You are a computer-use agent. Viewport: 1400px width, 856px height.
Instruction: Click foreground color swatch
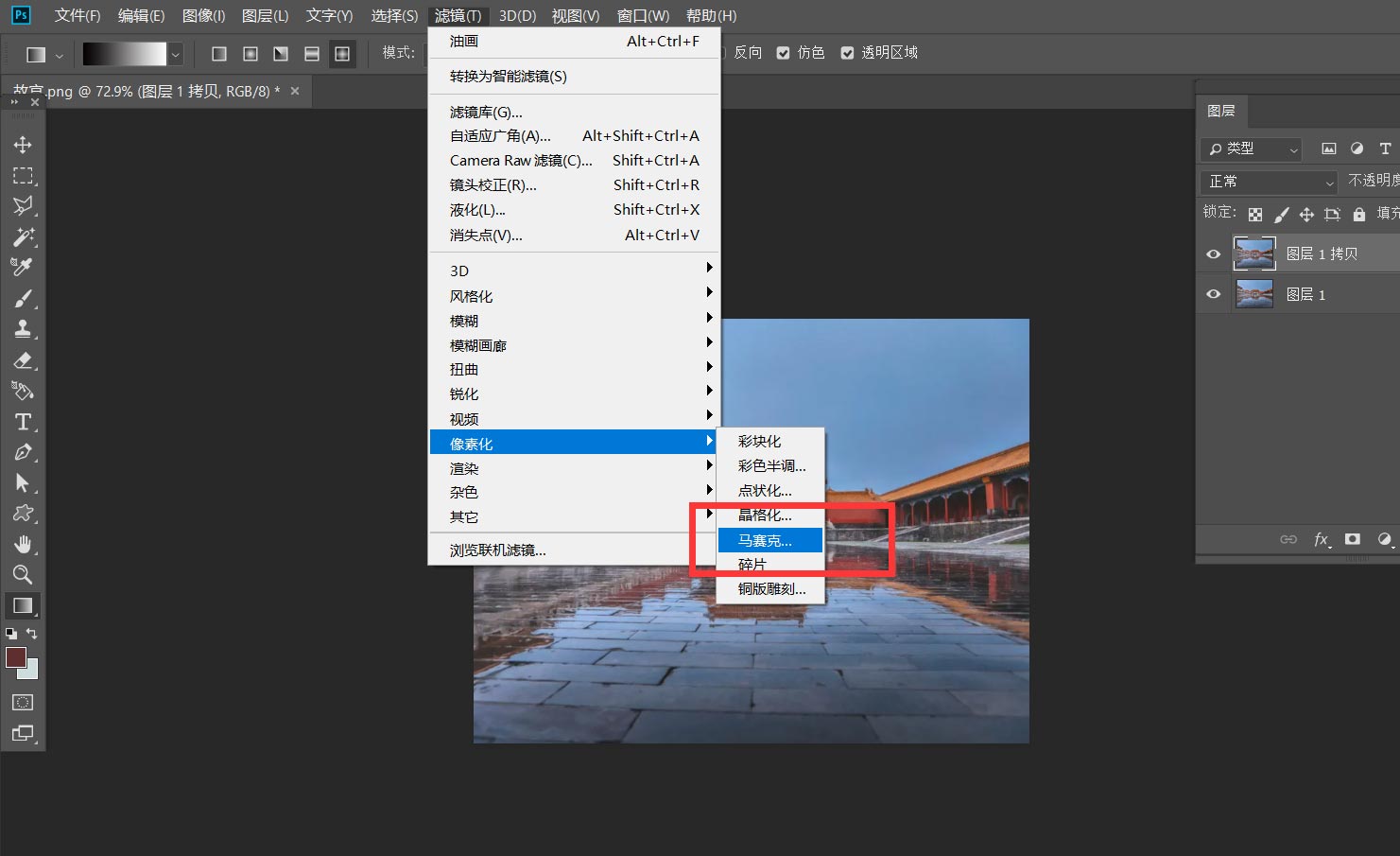[x=15, y=657]
